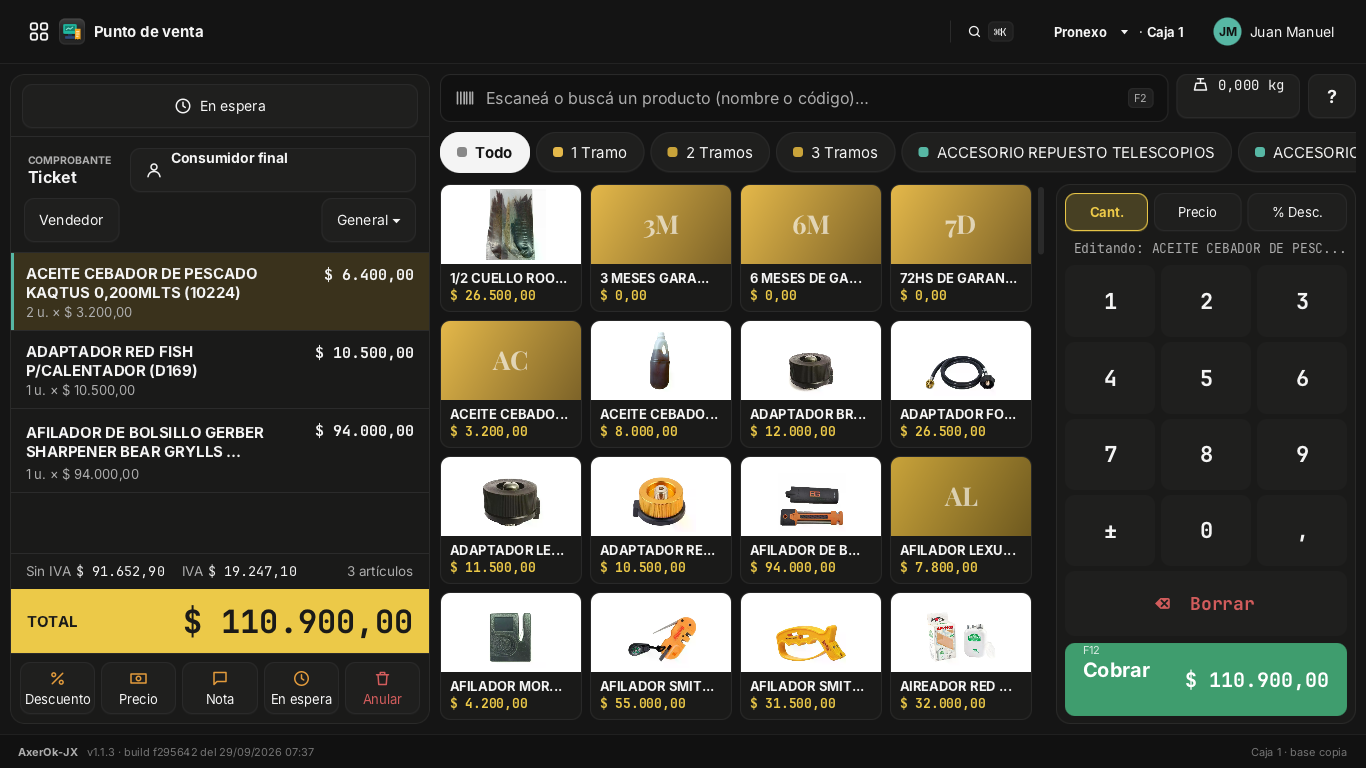Click the Punto de venta app logo
This screenshot has height=768, width=1366.
pos(72,32)
